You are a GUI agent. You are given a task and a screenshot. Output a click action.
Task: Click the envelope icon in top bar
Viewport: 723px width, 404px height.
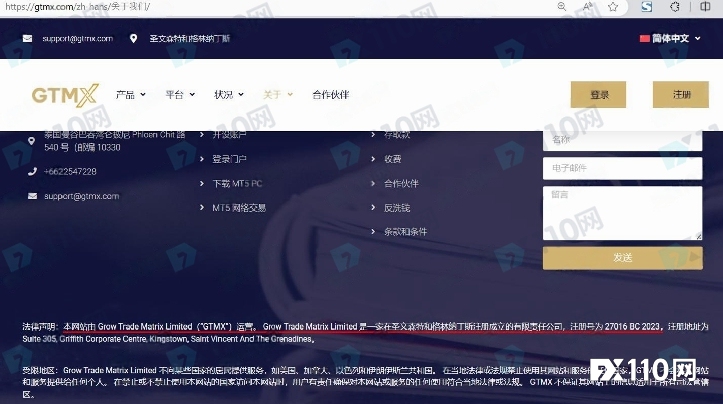(28, 38)
